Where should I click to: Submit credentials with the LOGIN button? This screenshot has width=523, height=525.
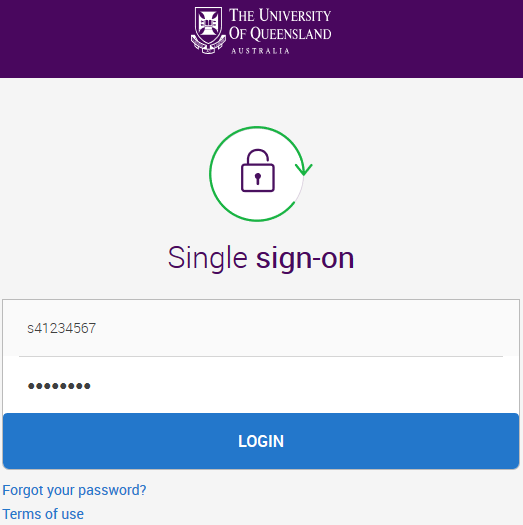coord(261,441)
